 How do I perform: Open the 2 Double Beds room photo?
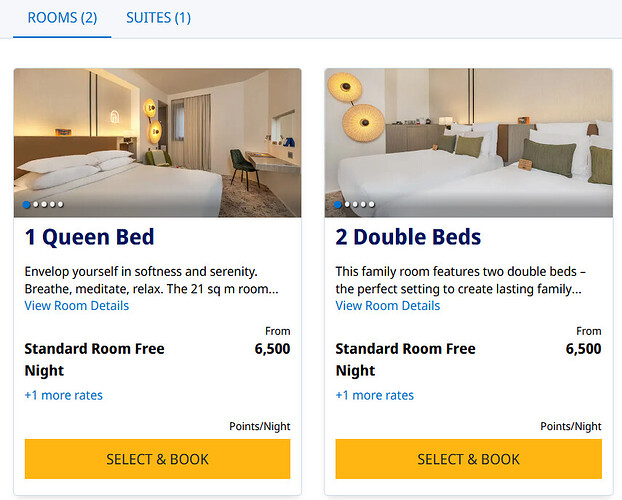tap(468, 143)
